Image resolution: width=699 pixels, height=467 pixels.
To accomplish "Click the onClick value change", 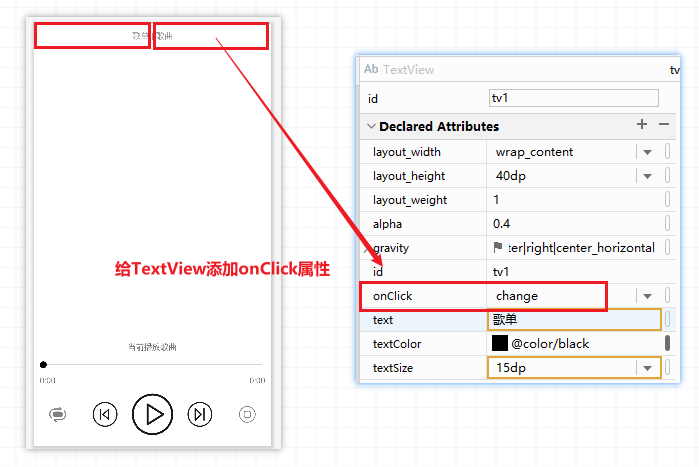I will coord(517,296).
